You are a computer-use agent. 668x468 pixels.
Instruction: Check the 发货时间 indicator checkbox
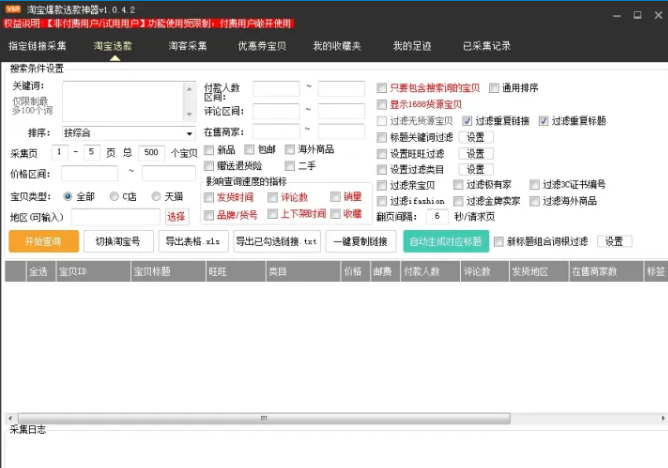(x=209, y=197)
